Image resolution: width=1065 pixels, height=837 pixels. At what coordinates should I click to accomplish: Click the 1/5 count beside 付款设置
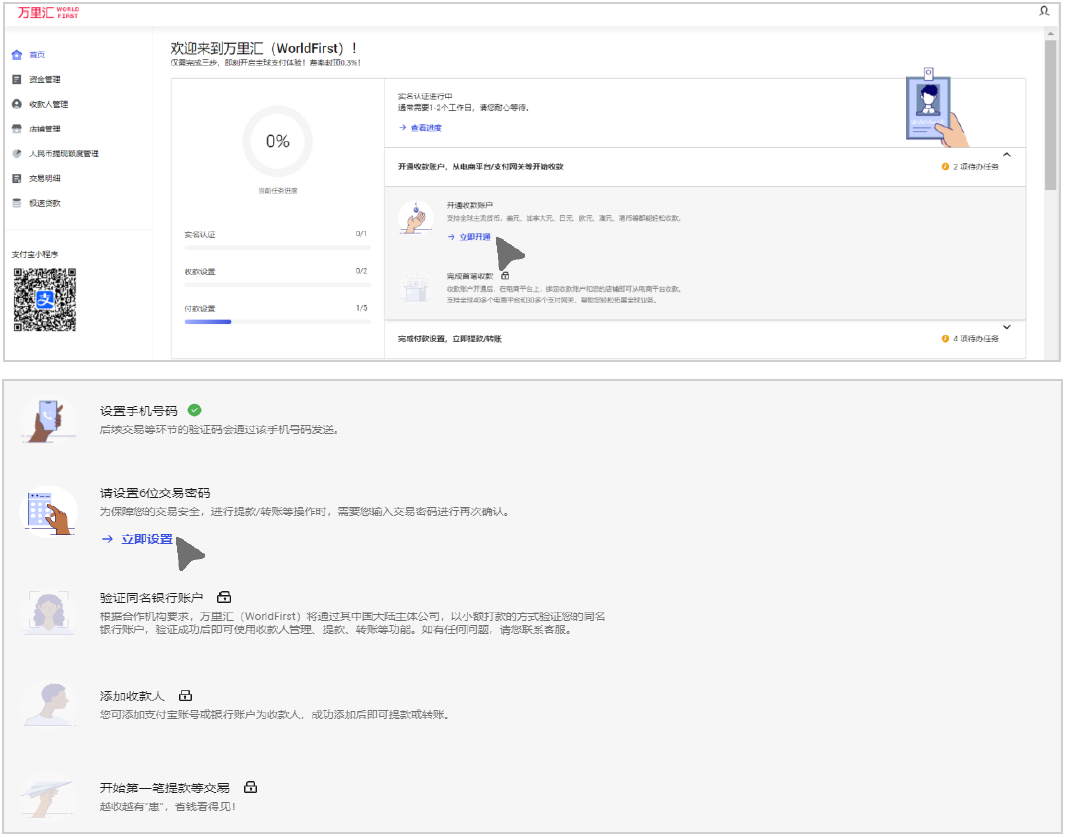361,308
